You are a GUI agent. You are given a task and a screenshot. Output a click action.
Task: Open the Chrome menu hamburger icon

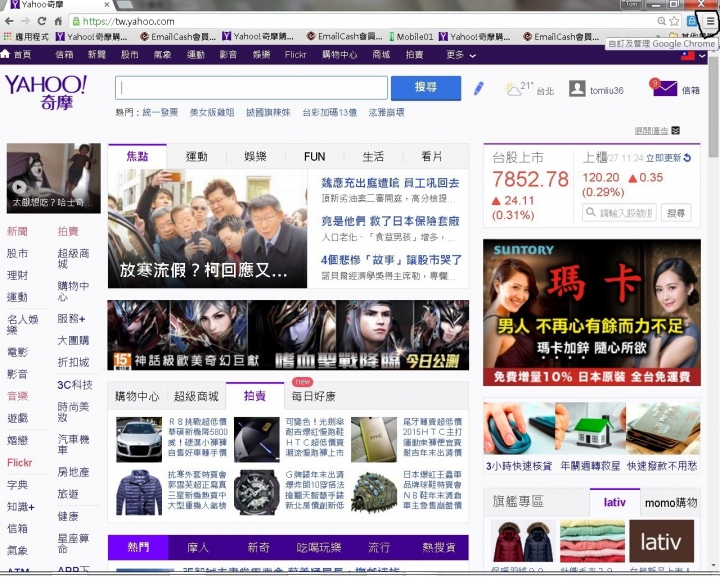[x=710, y=21]
